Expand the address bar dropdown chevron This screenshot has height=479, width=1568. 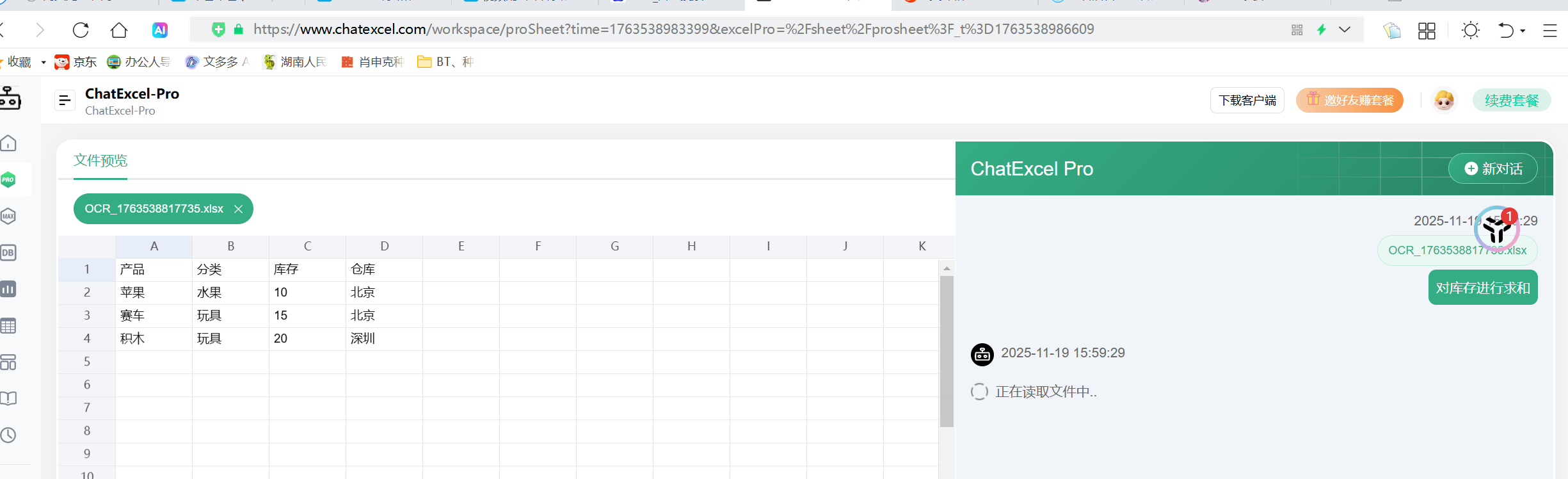[1345, 29]
